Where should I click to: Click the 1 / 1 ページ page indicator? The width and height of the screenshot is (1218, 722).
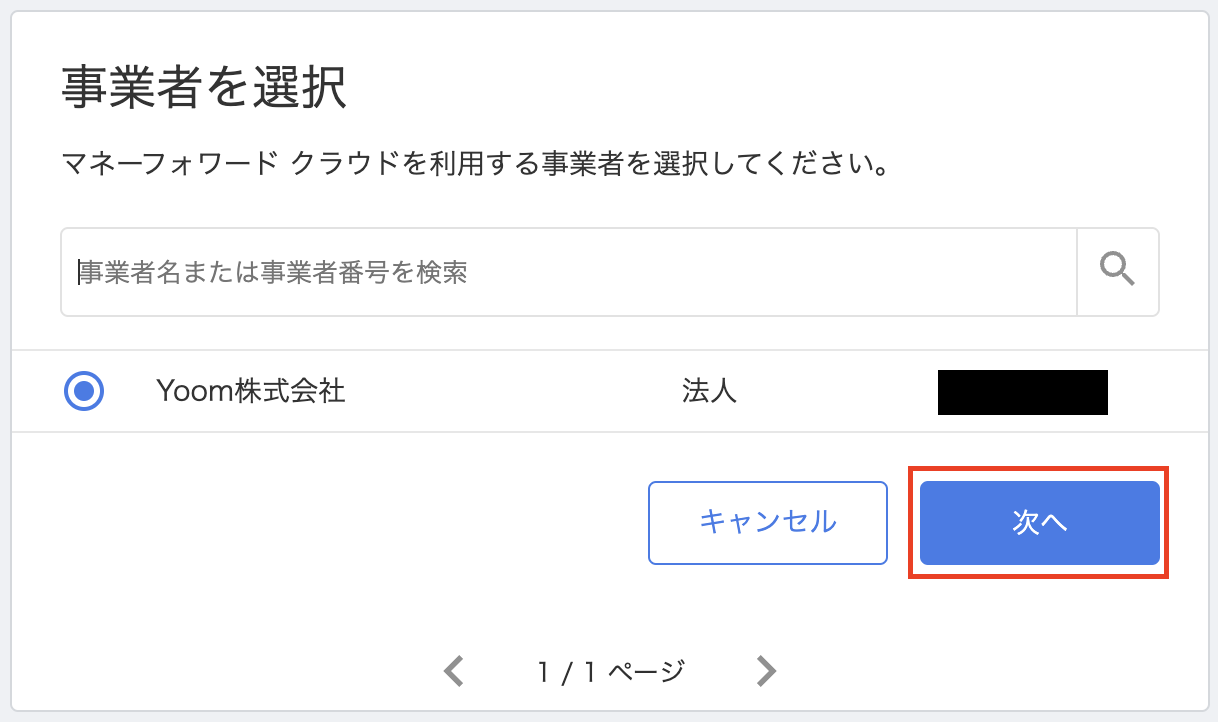tap(609, 670)
